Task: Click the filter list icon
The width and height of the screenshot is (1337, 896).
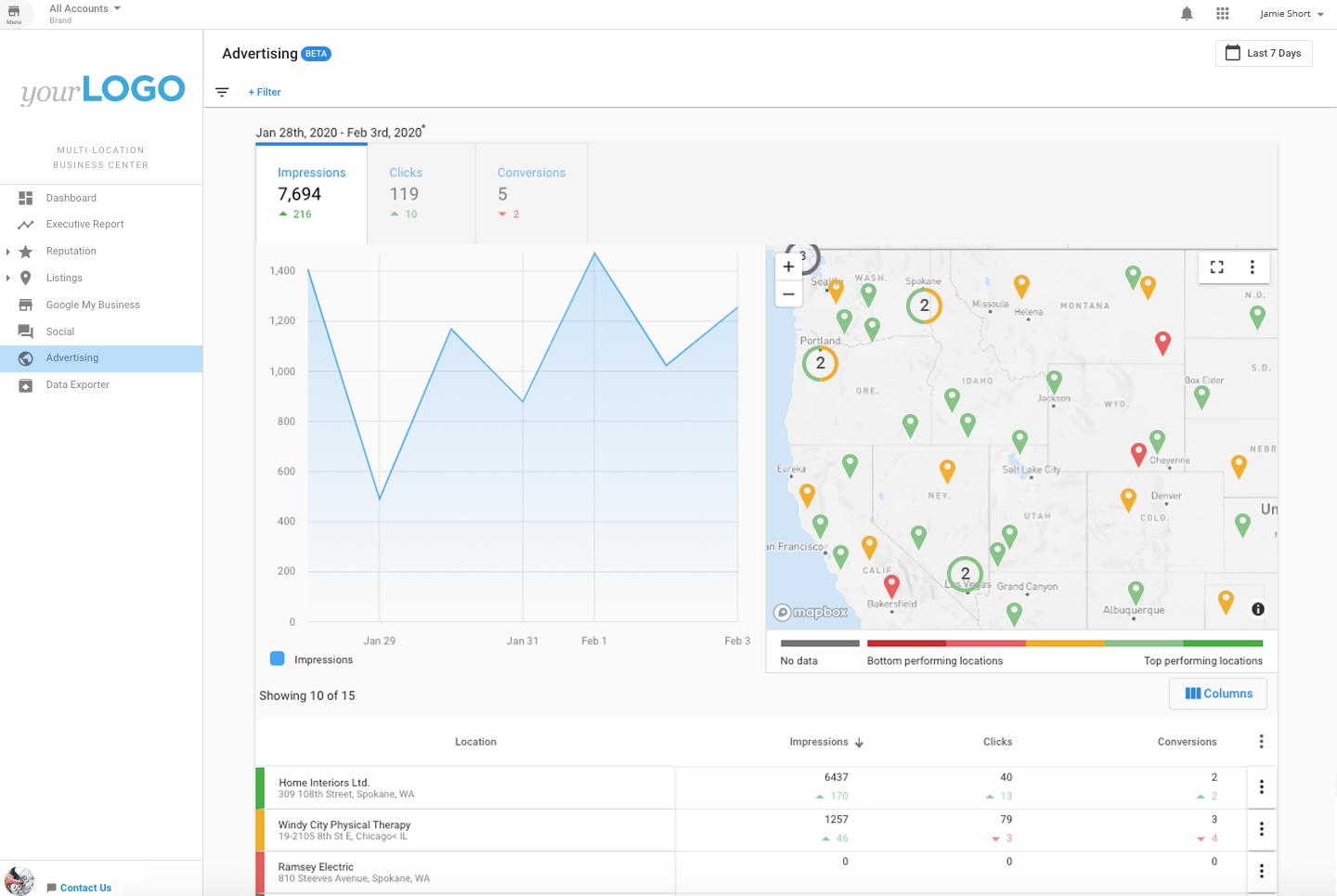Action: [x=222, y=92]
